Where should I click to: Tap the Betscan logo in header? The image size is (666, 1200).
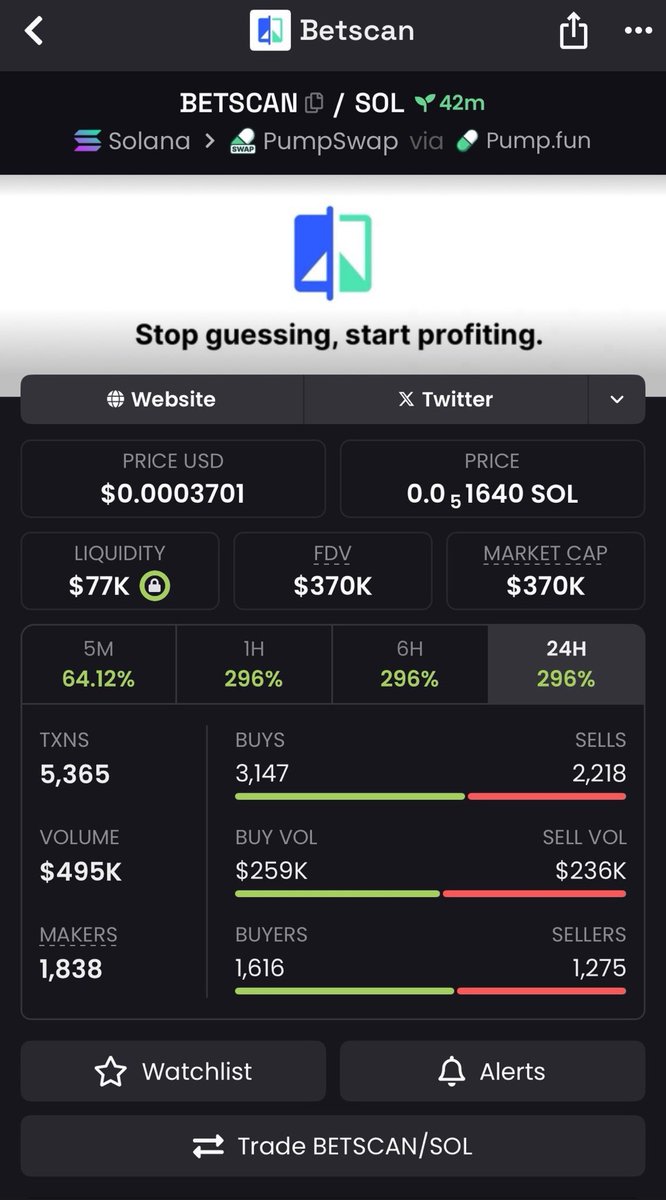coord(270,31)
